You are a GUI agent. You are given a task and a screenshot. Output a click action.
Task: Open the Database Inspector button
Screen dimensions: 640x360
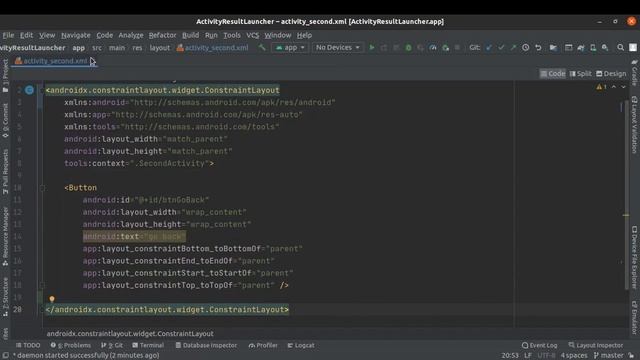206,345
